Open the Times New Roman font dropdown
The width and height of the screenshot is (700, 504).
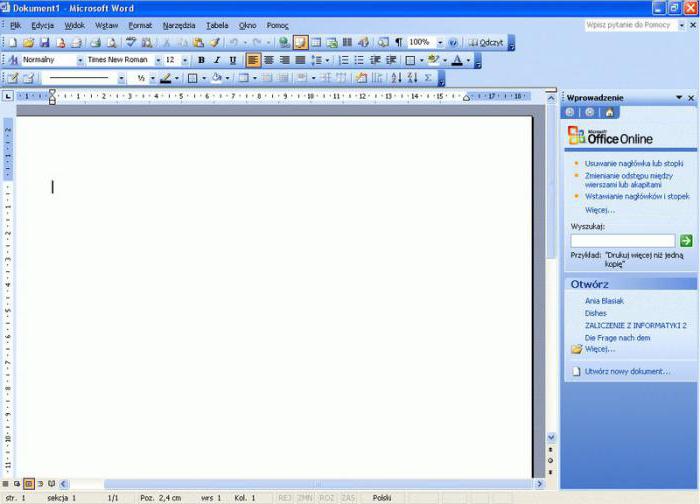click(158, 60)
